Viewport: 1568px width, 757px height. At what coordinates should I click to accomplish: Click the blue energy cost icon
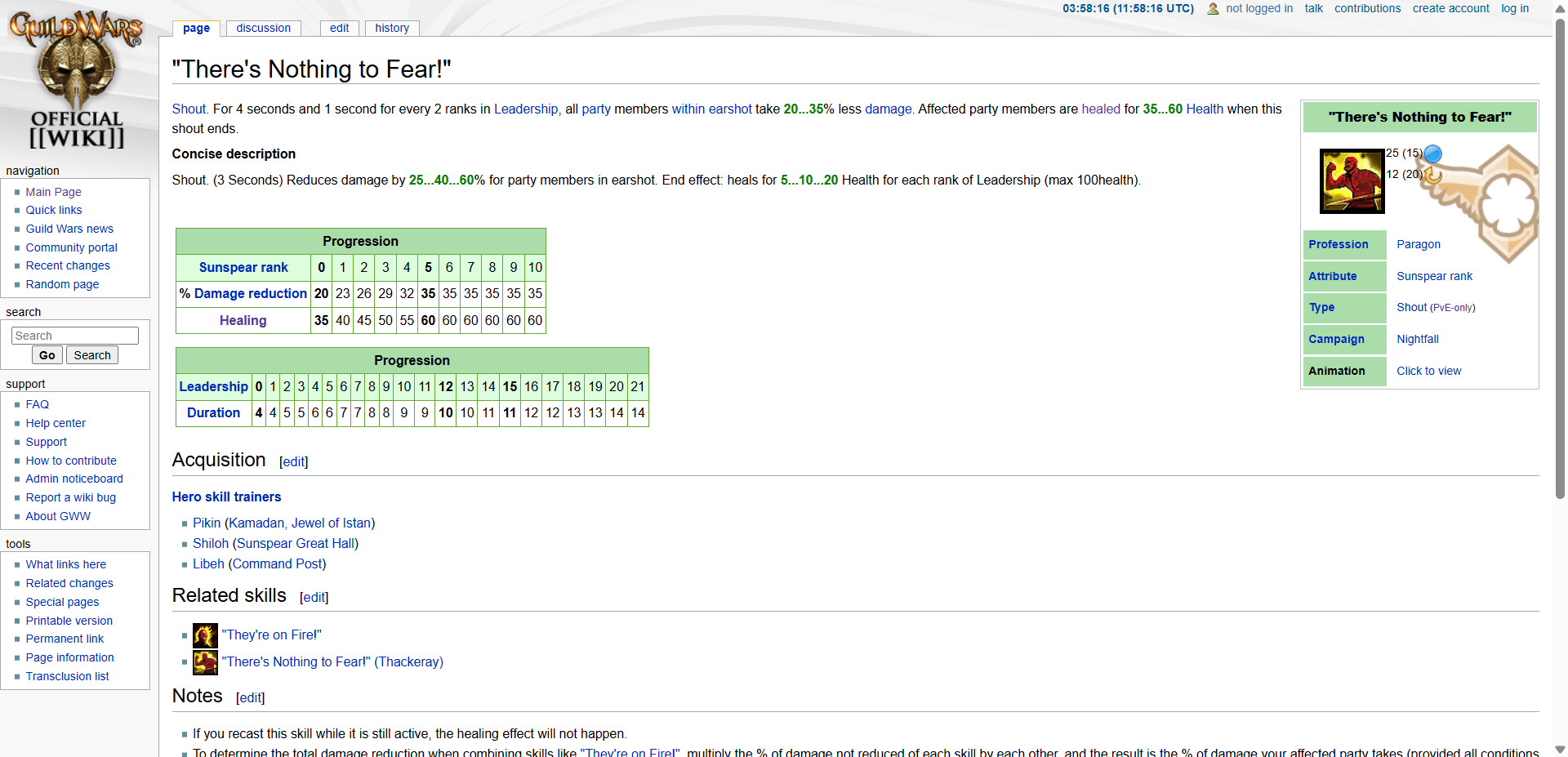coord(1433,154)
